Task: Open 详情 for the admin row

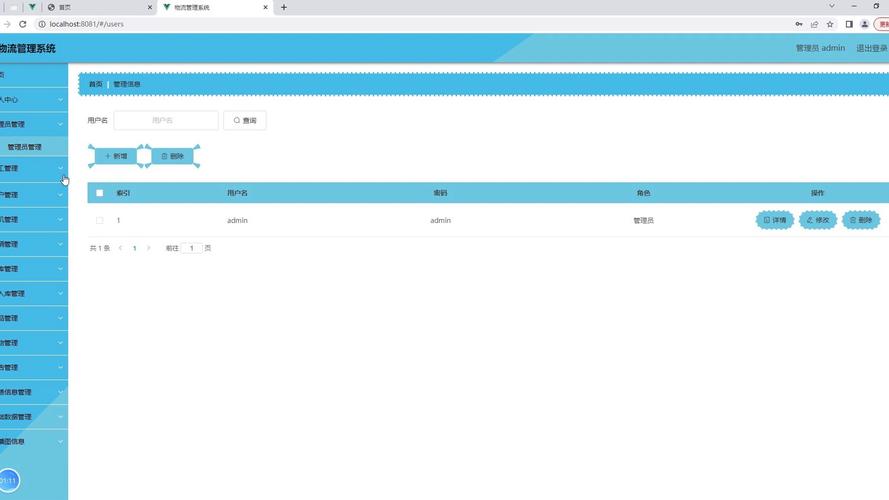Action: pyautogui.click(x=774, y=220)
